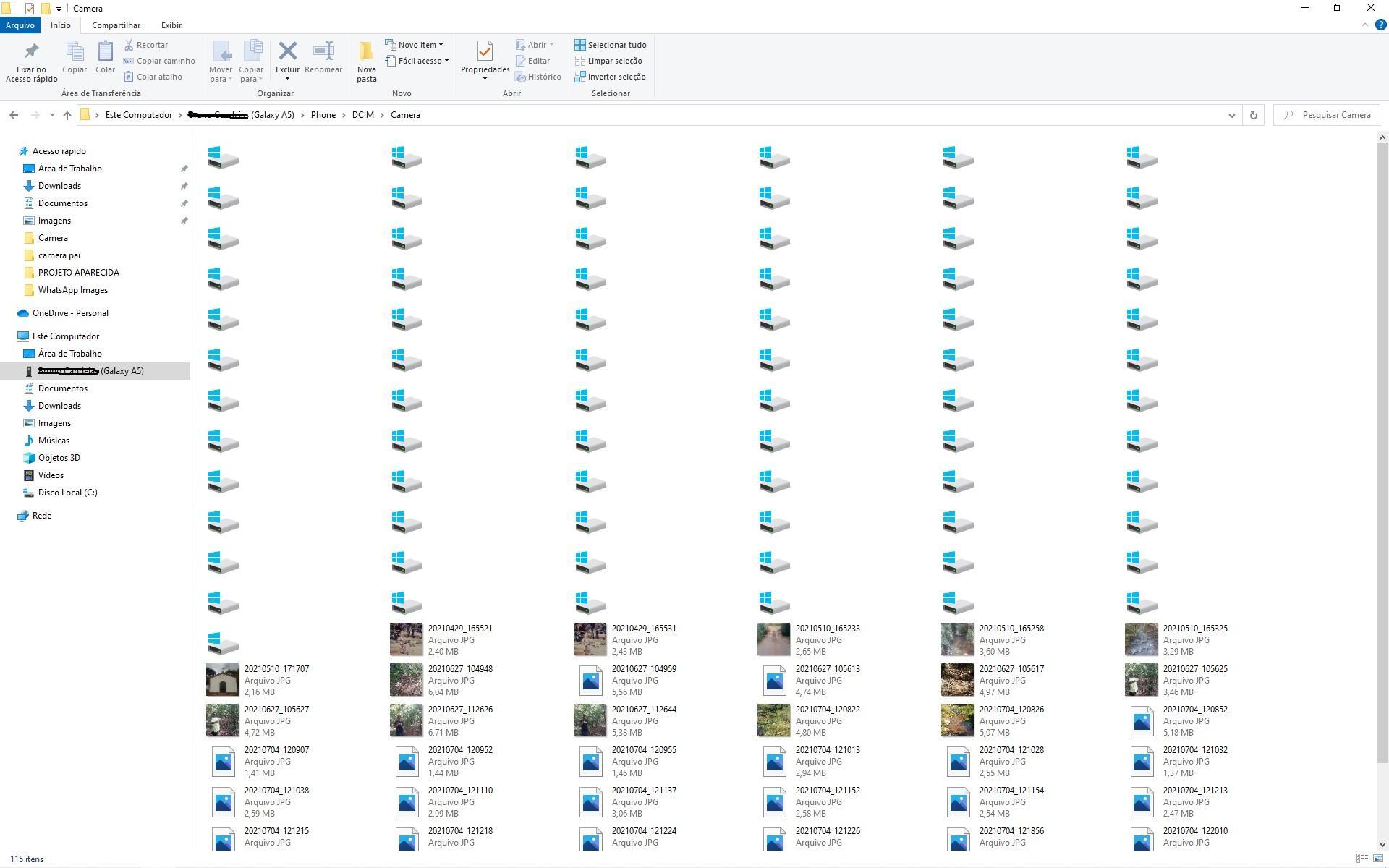Click Inverter seleção
Viewport: 1389px width, 868px height.
[x=611, y=77]
